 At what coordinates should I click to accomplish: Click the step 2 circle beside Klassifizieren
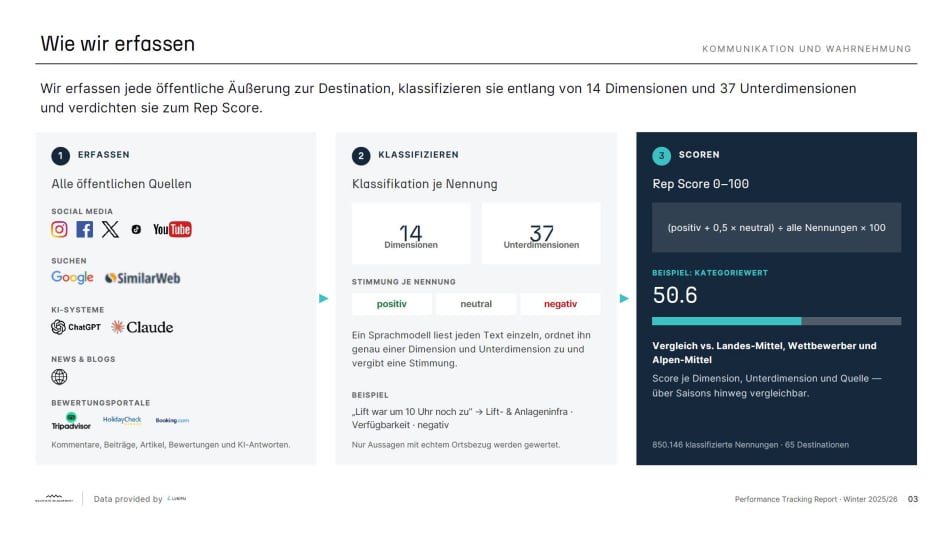click(x=361, y=156)
